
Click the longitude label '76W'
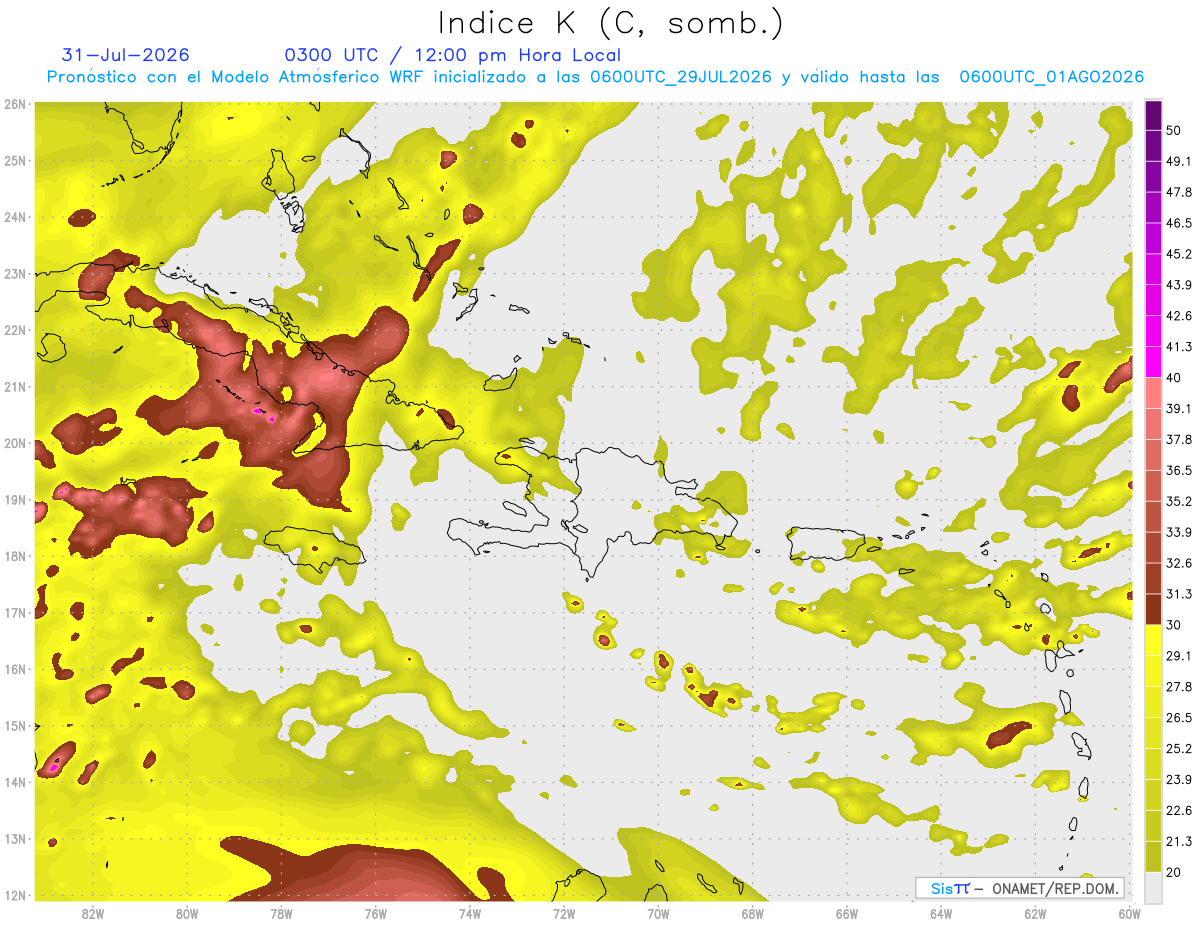[x=375, y=913]
